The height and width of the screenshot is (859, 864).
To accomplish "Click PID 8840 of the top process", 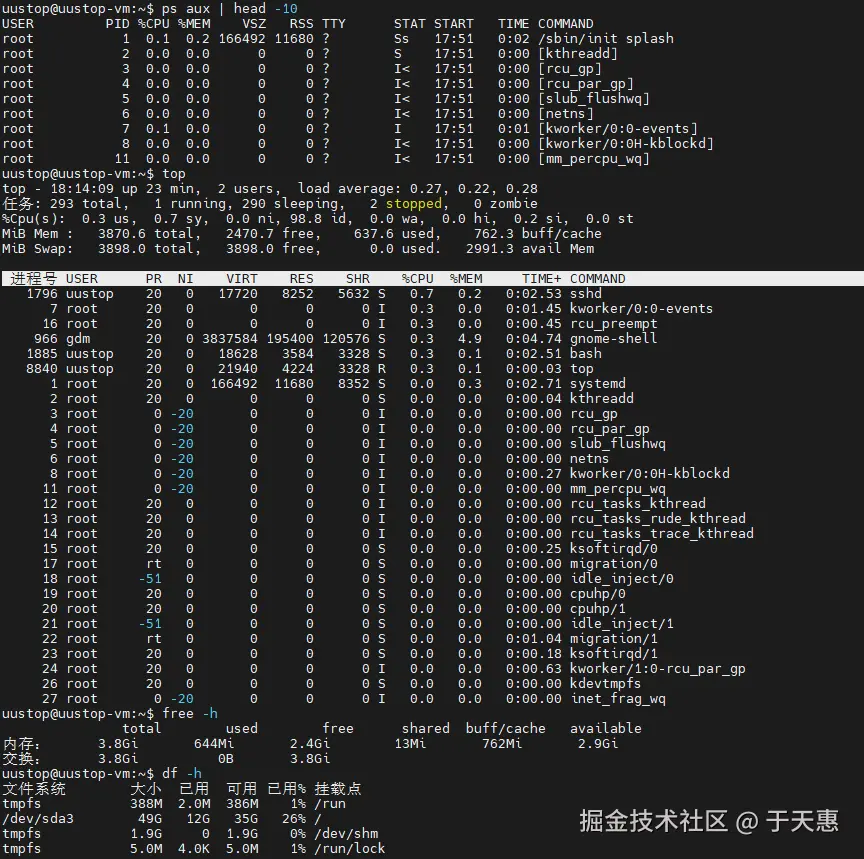I will click(x=41, y=369).
